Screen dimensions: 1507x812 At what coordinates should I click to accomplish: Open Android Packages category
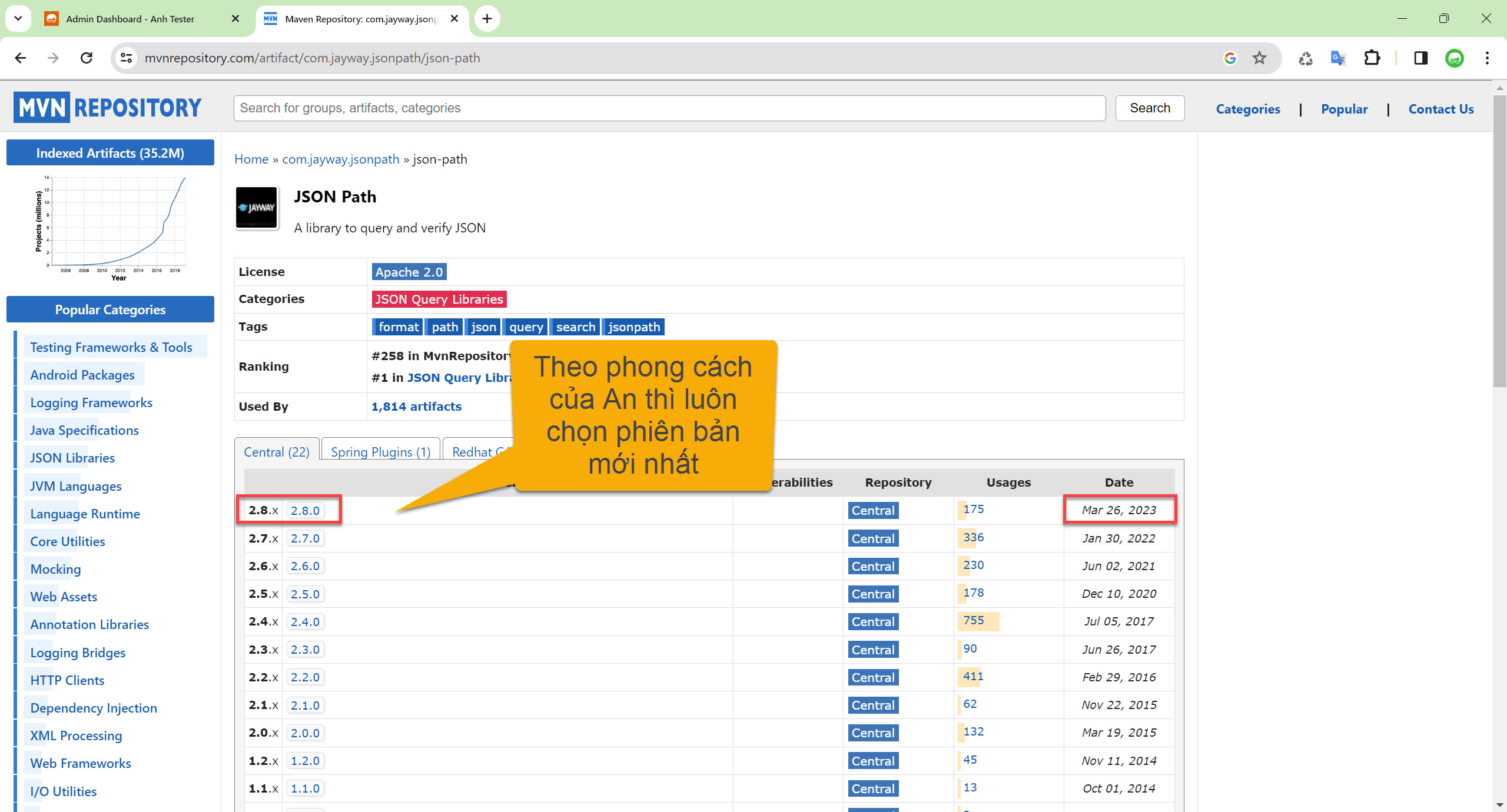coord(82,375)
